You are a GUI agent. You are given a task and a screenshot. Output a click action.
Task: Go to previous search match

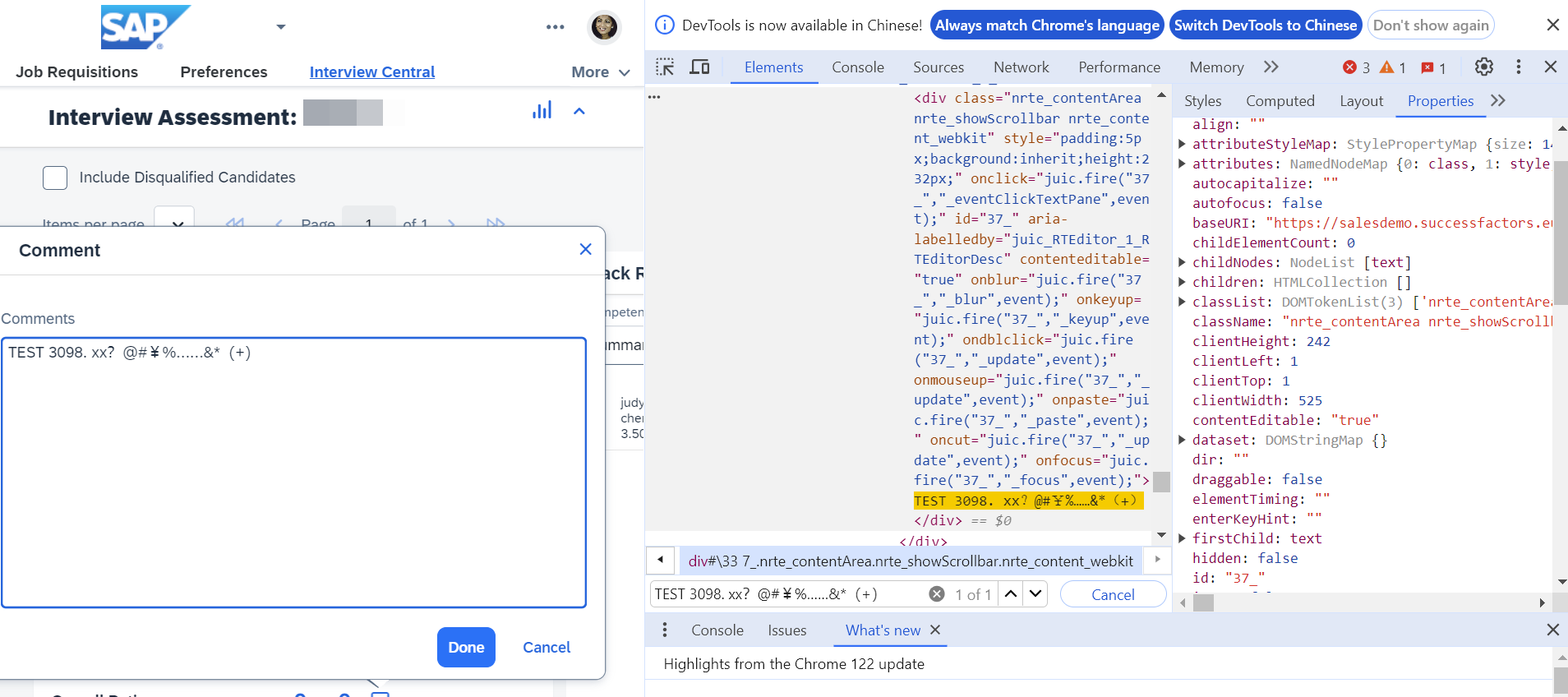1011,593
